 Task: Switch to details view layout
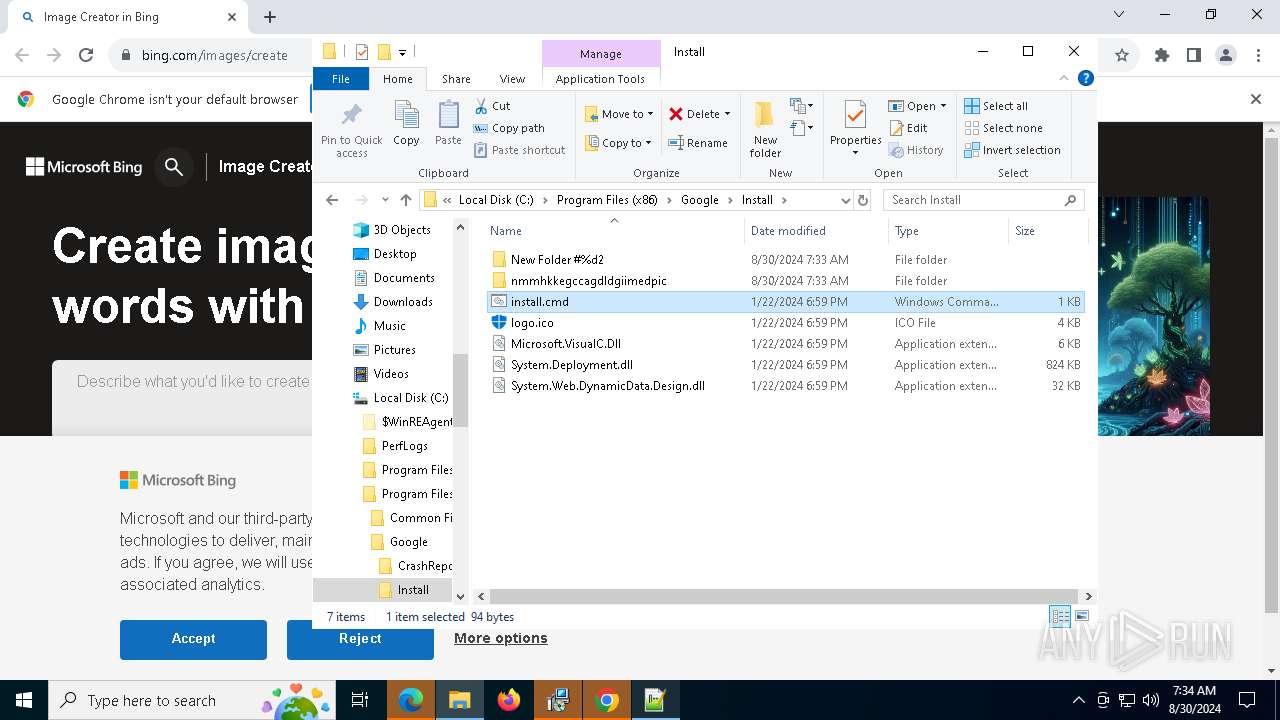point(1060,617)
